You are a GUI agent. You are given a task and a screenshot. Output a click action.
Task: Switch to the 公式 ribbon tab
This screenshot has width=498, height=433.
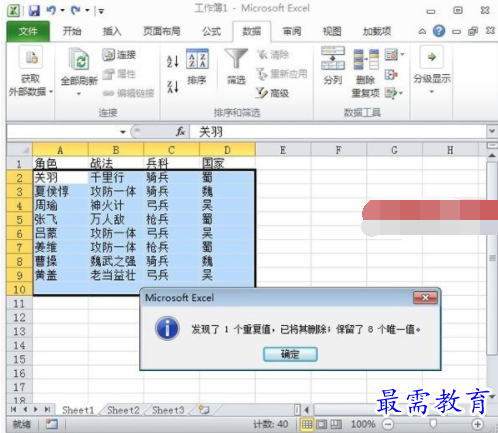pos(211,31)
